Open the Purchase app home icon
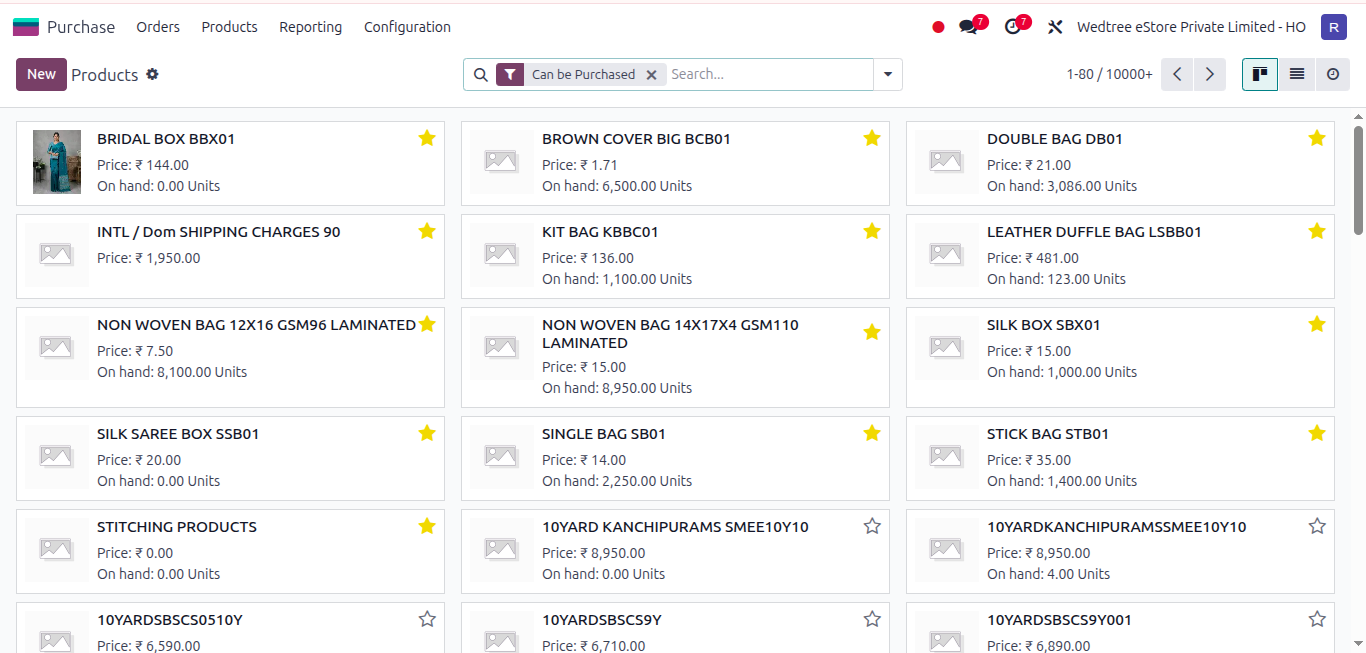 26,27
